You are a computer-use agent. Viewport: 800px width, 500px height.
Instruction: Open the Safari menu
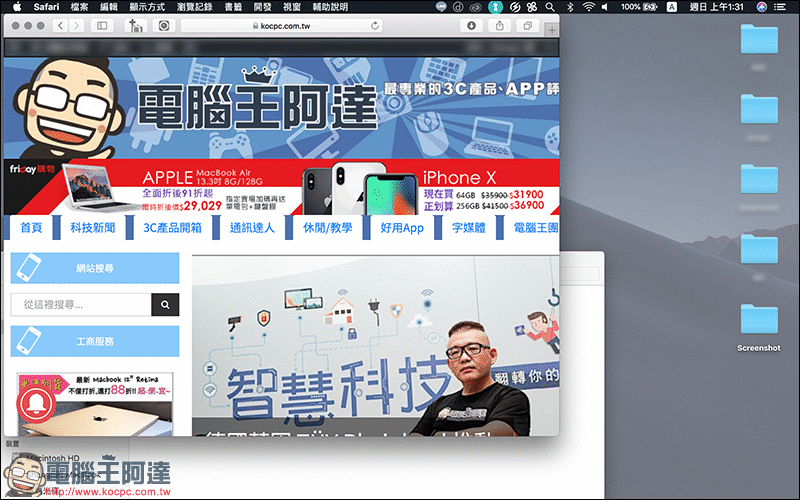coord(46,7)
